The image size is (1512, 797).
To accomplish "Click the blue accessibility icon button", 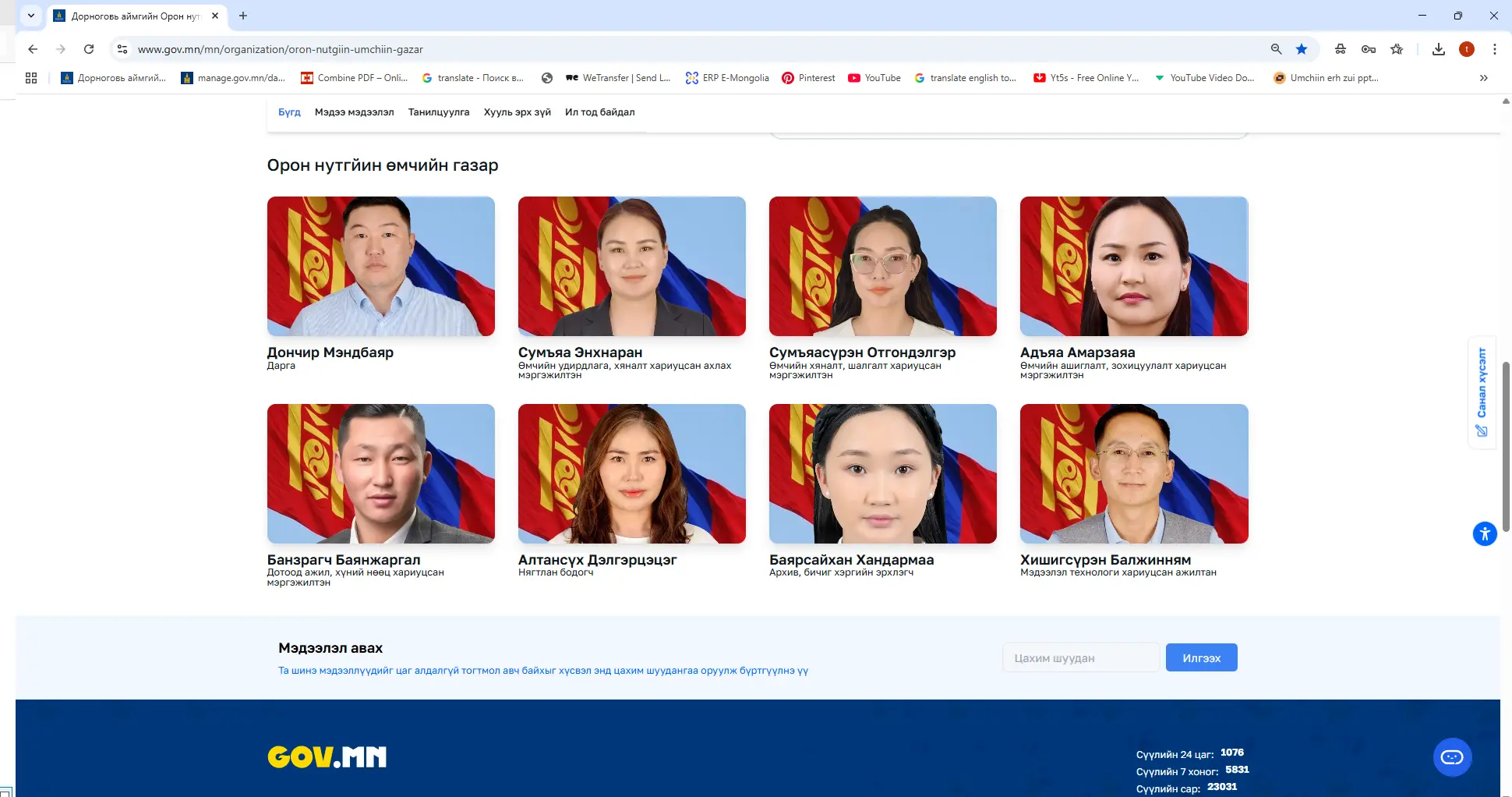I will point(1485,534).
